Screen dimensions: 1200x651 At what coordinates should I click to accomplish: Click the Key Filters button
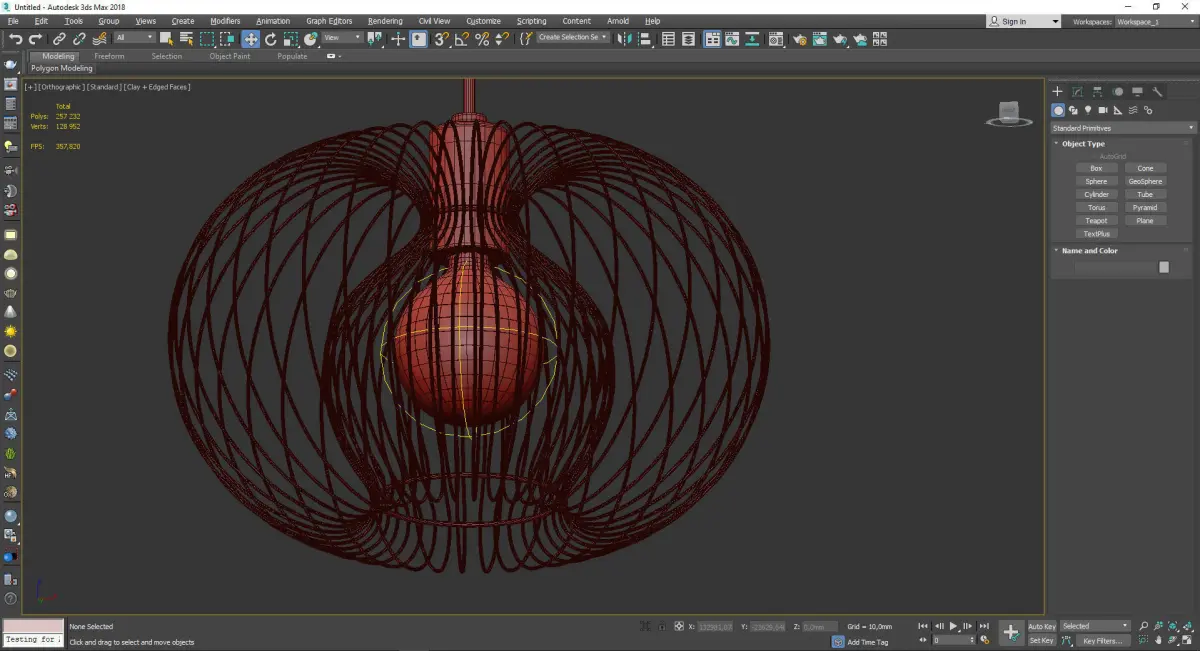[1101, 640]
